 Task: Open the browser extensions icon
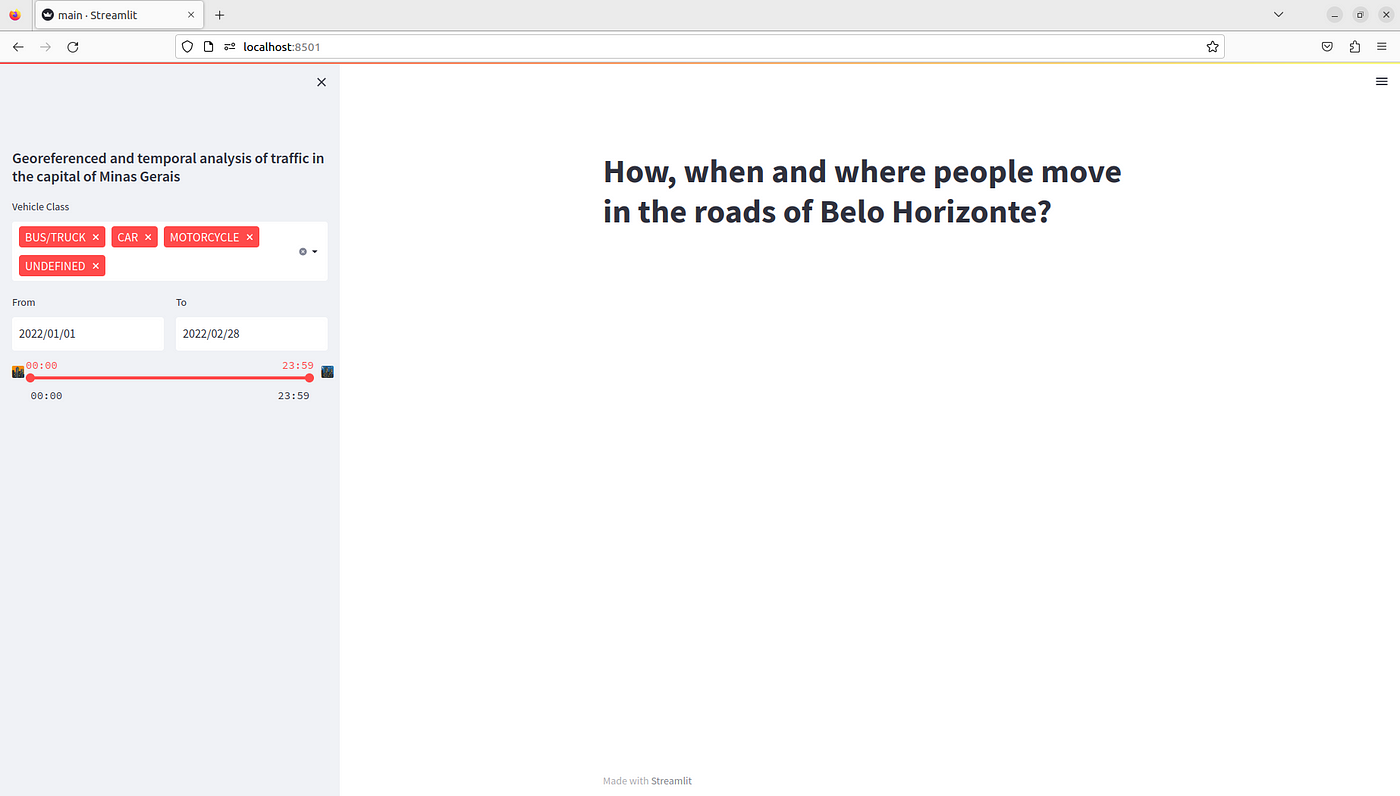click(x=1355, y=47)
